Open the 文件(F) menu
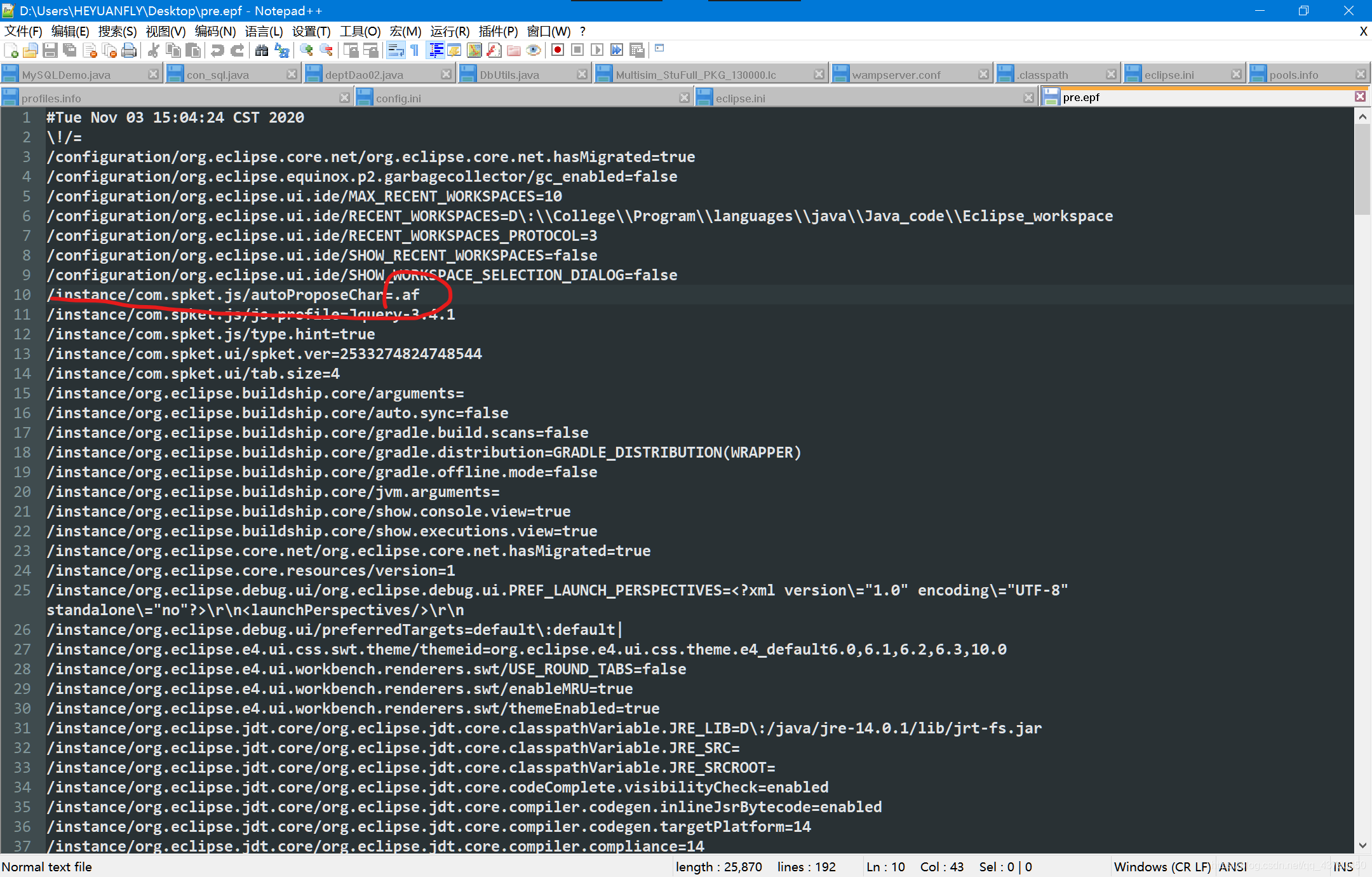 click(24, 32)
